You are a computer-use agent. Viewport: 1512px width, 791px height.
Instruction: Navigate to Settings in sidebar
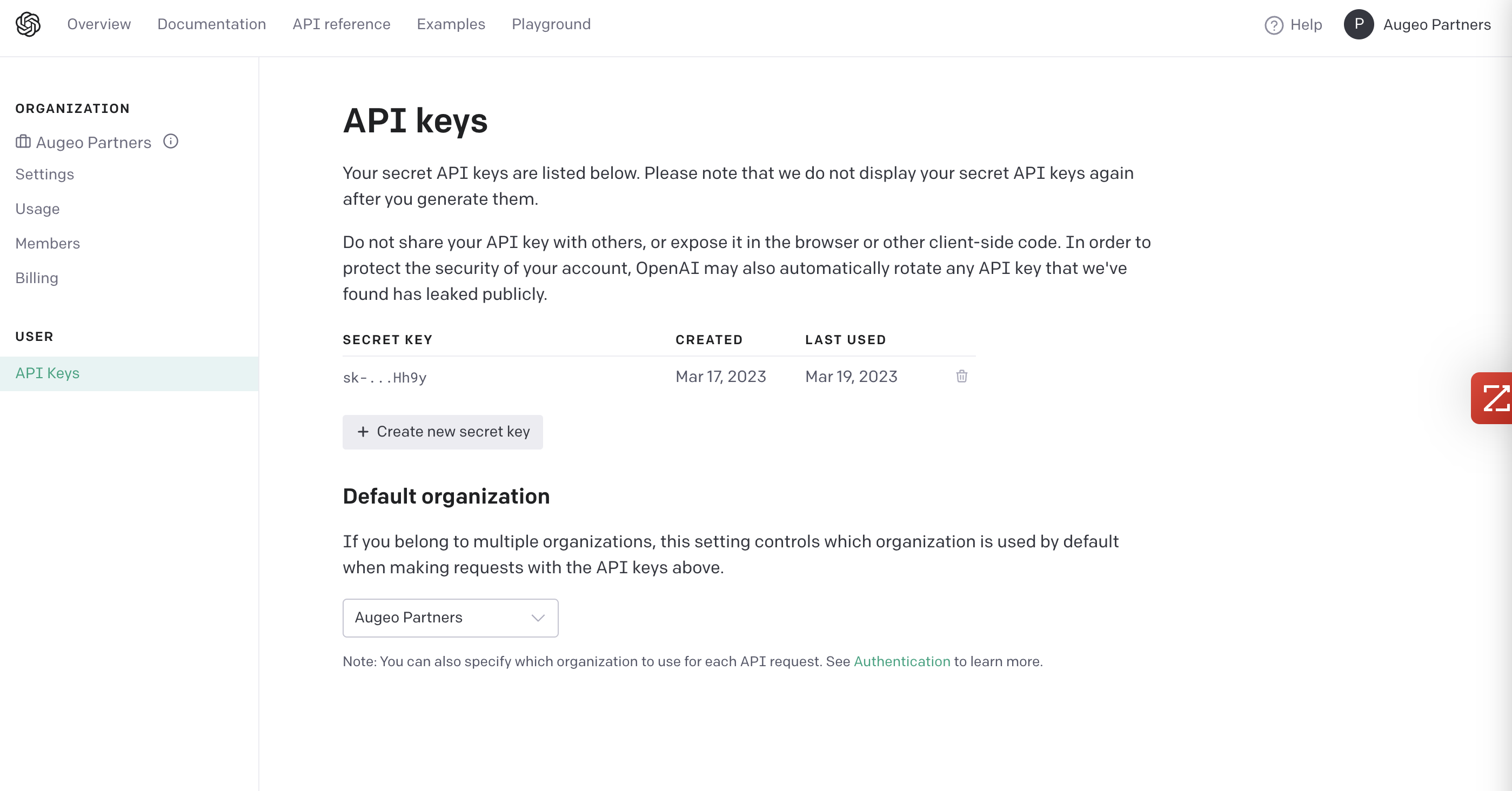tap(45, 174)
